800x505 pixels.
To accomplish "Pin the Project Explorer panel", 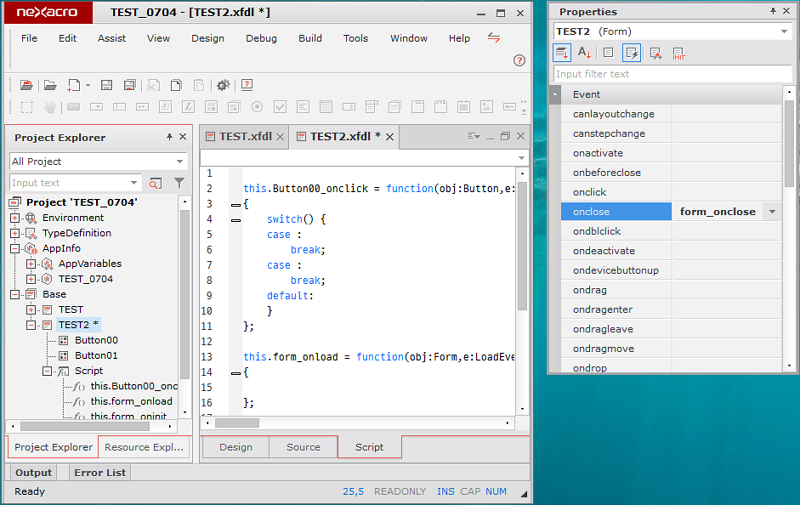I will [169, 137].
